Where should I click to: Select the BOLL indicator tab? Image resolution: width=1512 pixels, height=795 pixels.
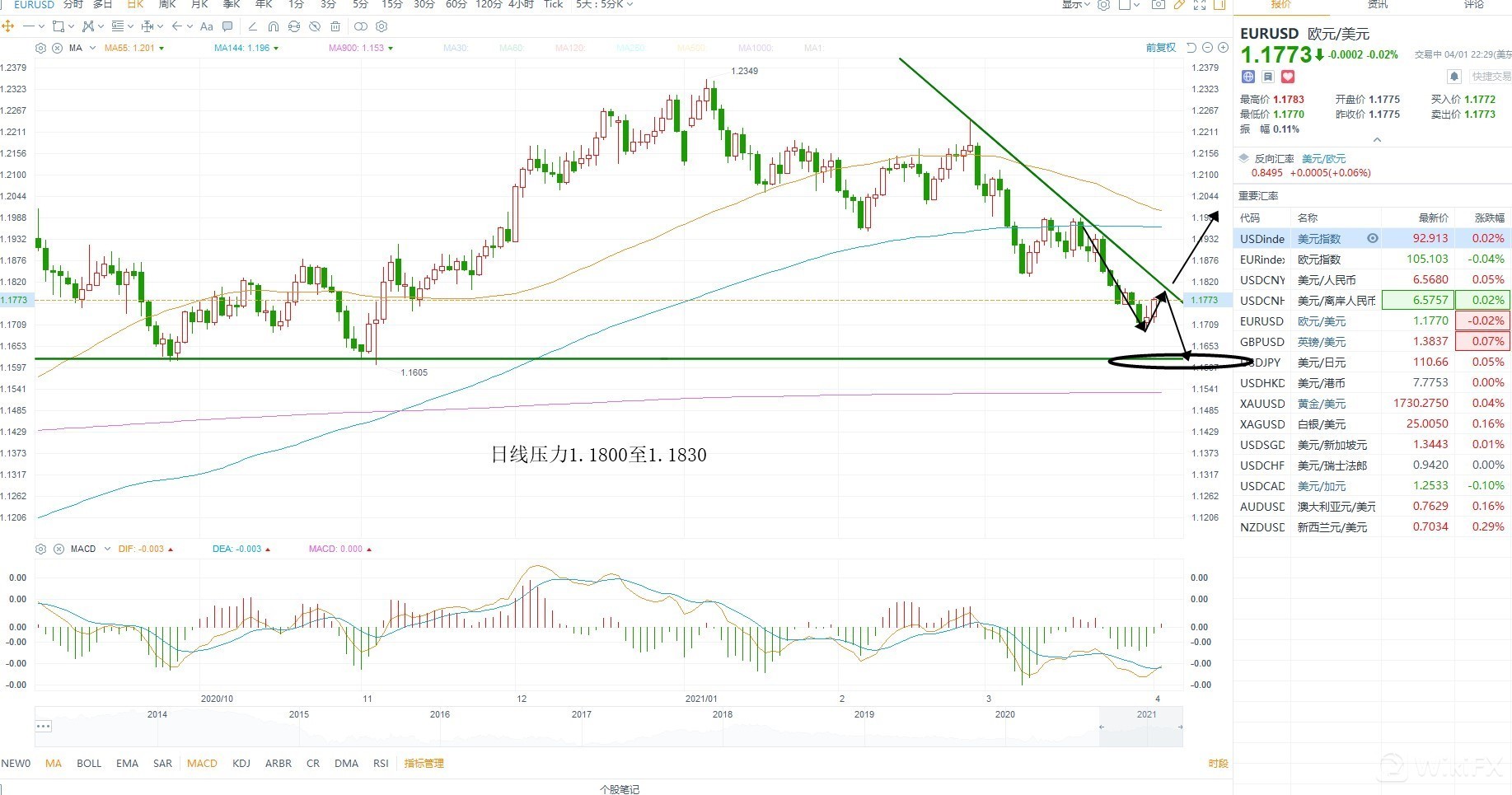coord(89,764)
